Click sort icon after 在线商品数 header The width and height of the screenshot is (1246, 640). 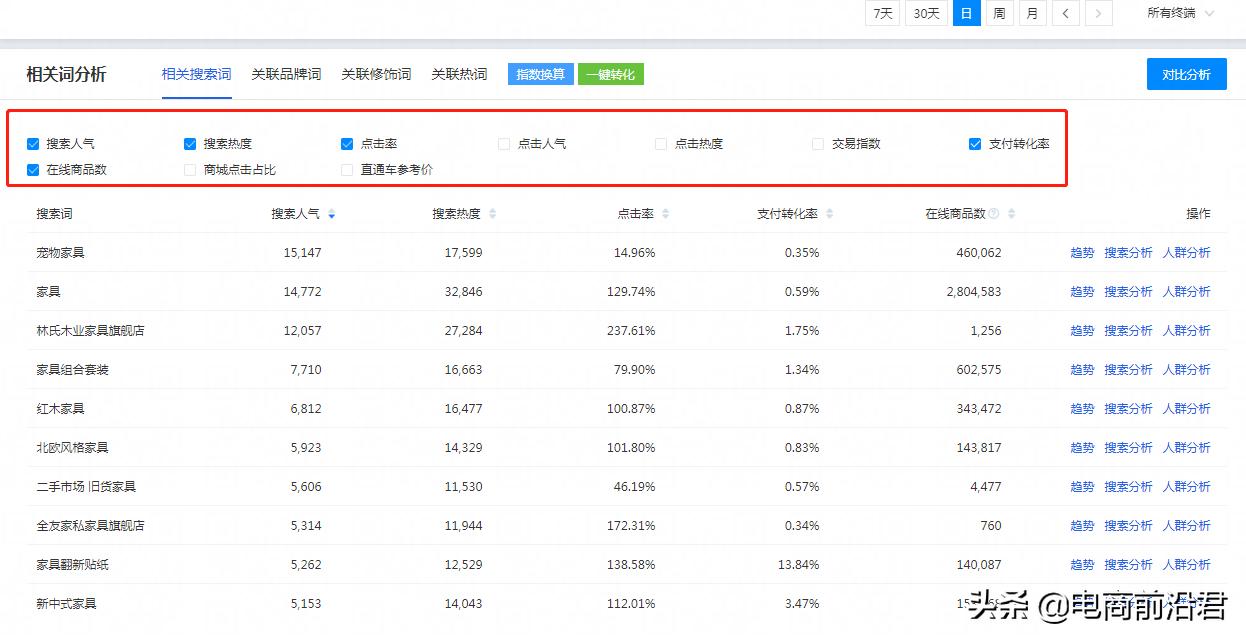click(x=1011, y=214)
